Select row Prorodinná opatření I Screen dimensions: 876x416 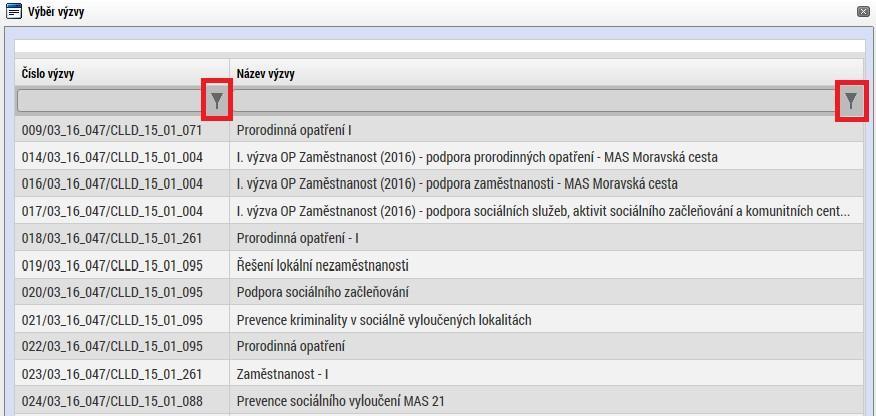click(440, 130)
